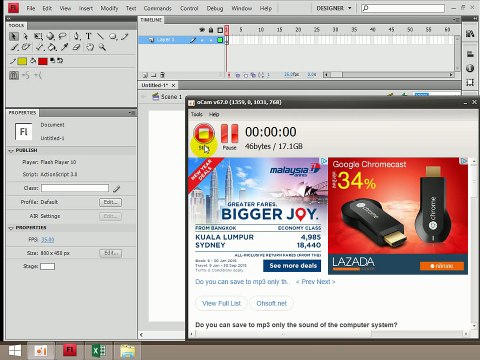480x360 pixels.
Task: Select the Pencil tool
Action: (x=125, y=36)
